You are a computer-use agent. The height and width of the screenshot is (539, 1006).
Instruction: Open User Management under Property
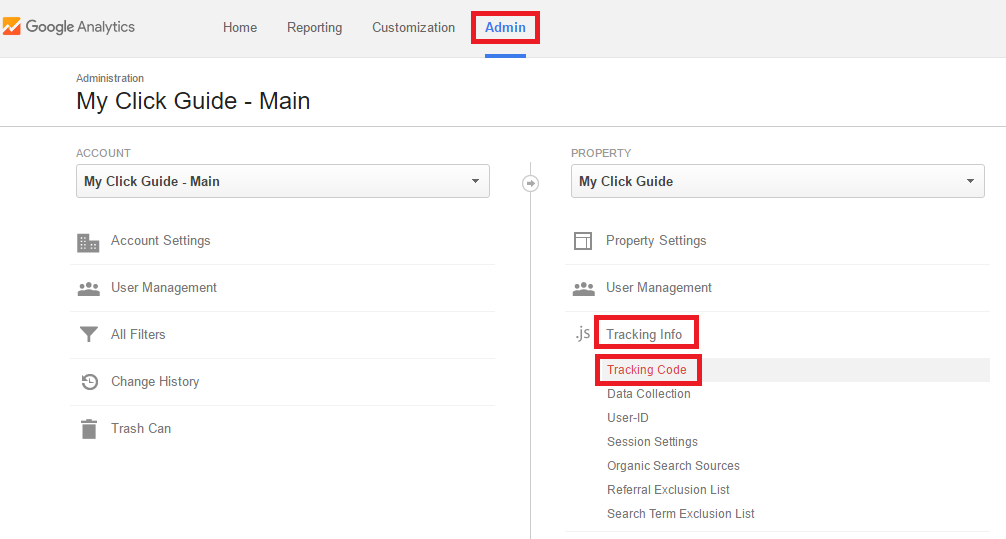(x=659, y=287)
